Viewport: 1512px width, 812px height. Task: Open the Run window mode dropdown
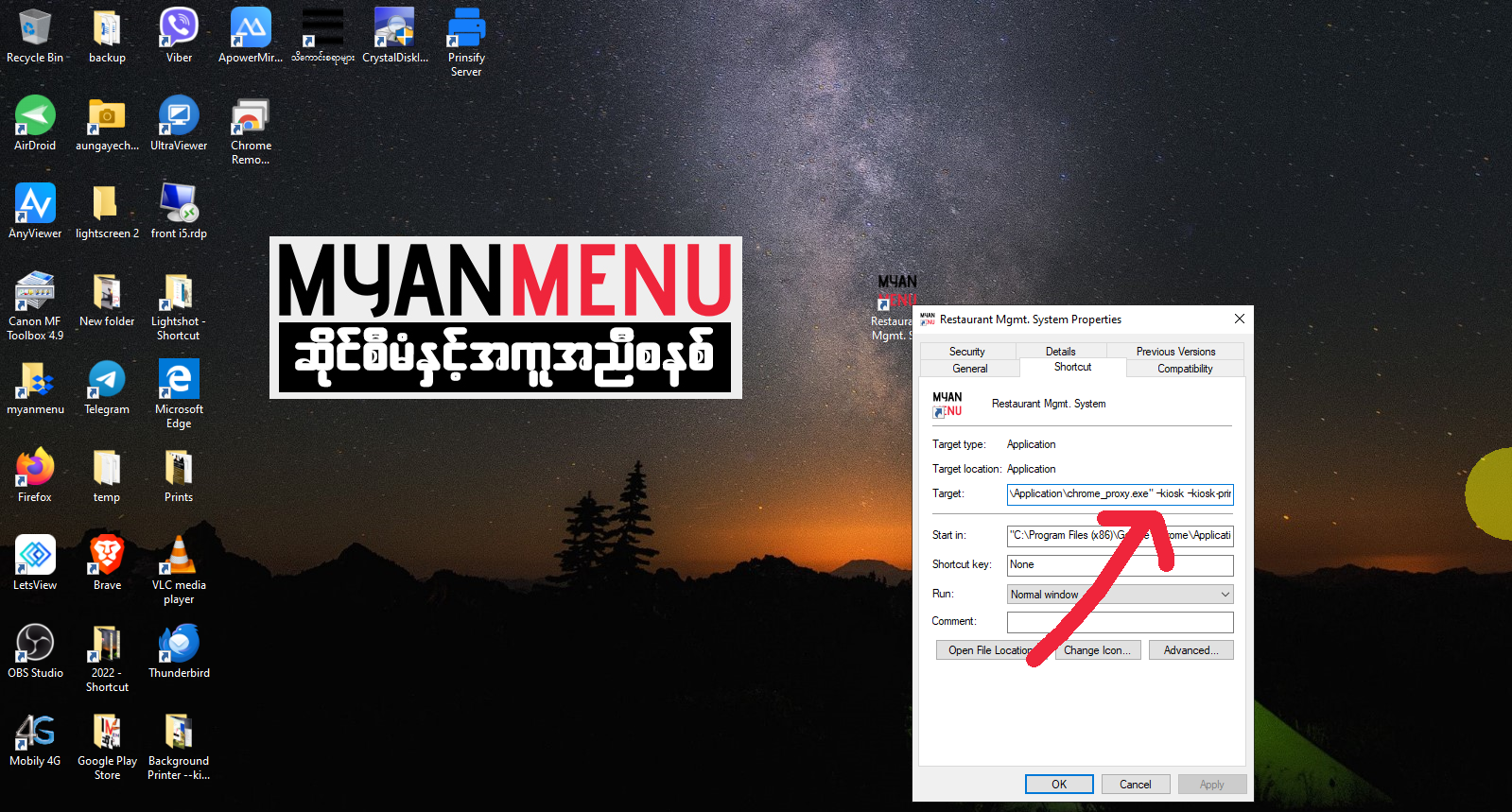pyautogui.click(x=1120, y=595)
